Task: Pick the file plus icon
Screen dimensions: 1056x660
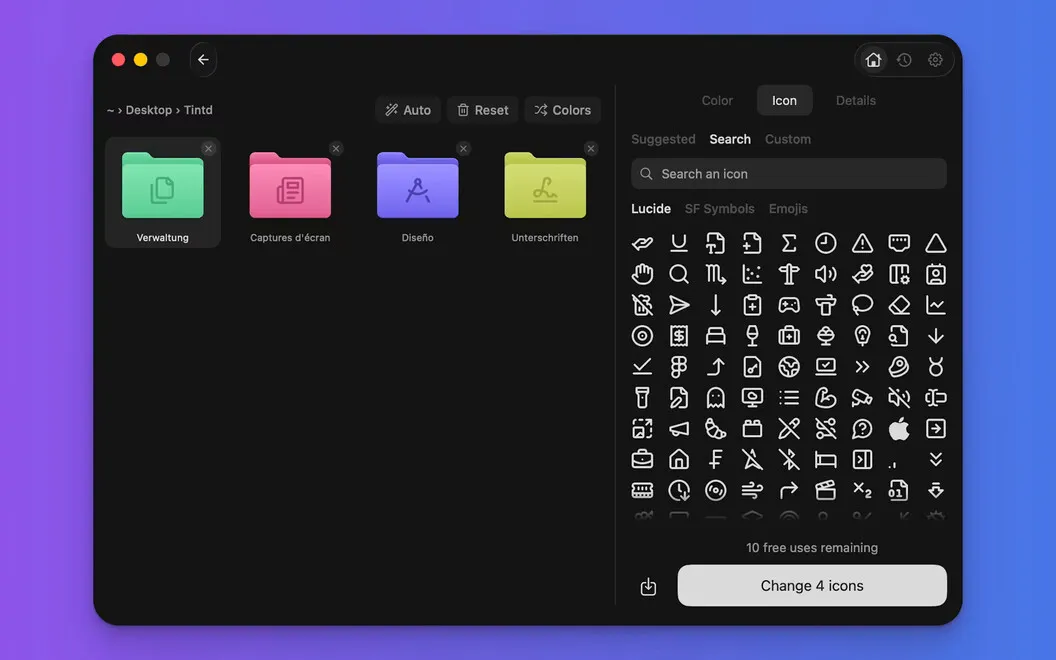Action: tap(752, 243)
